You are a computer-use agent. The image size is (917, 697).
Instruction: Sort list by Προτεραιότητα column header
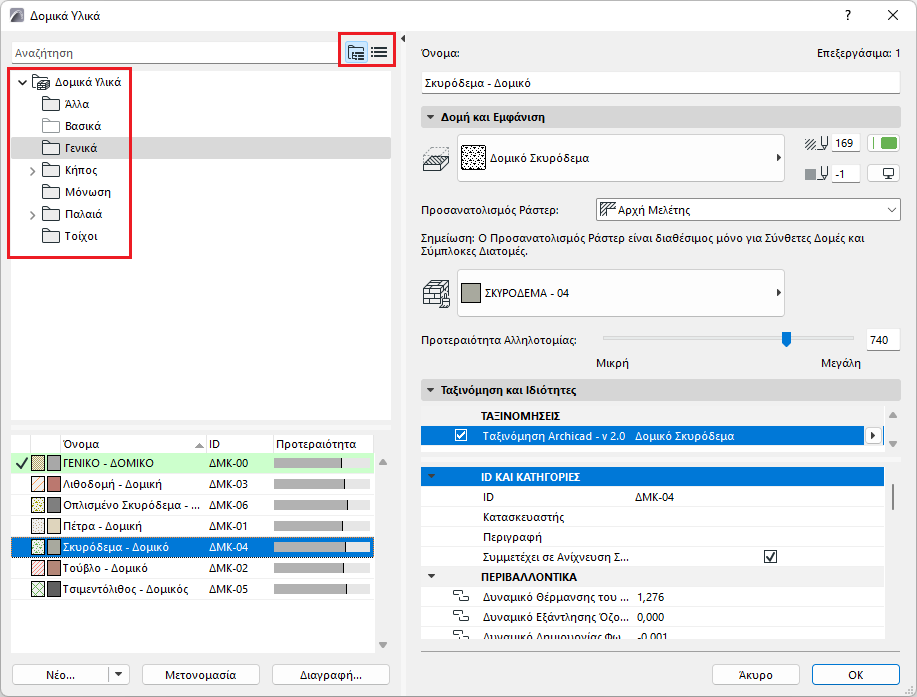[323, 444]
